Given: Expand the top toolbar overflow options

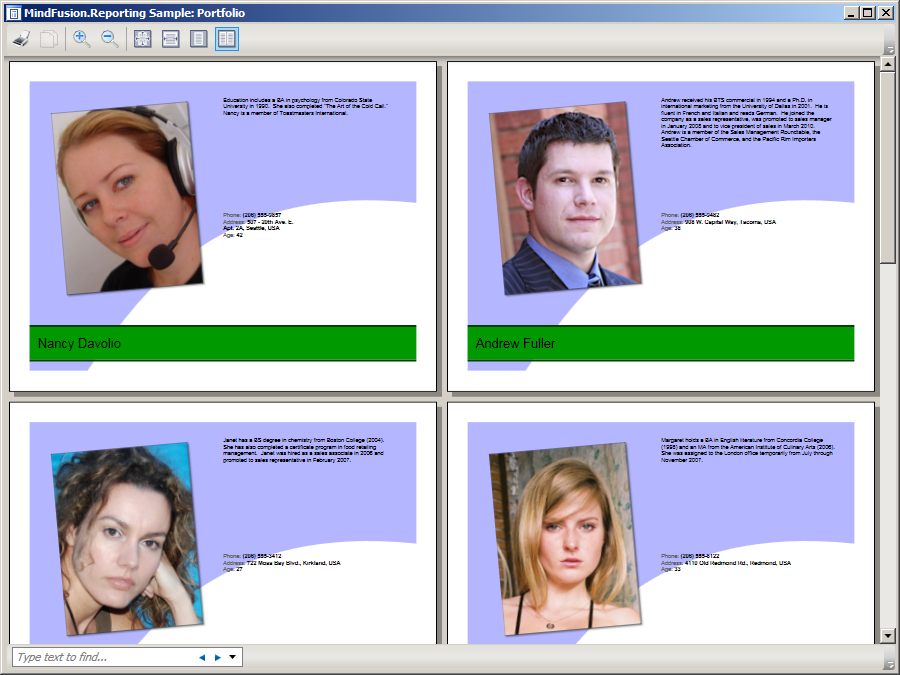Looking at the screenshot, I should 889,49.
